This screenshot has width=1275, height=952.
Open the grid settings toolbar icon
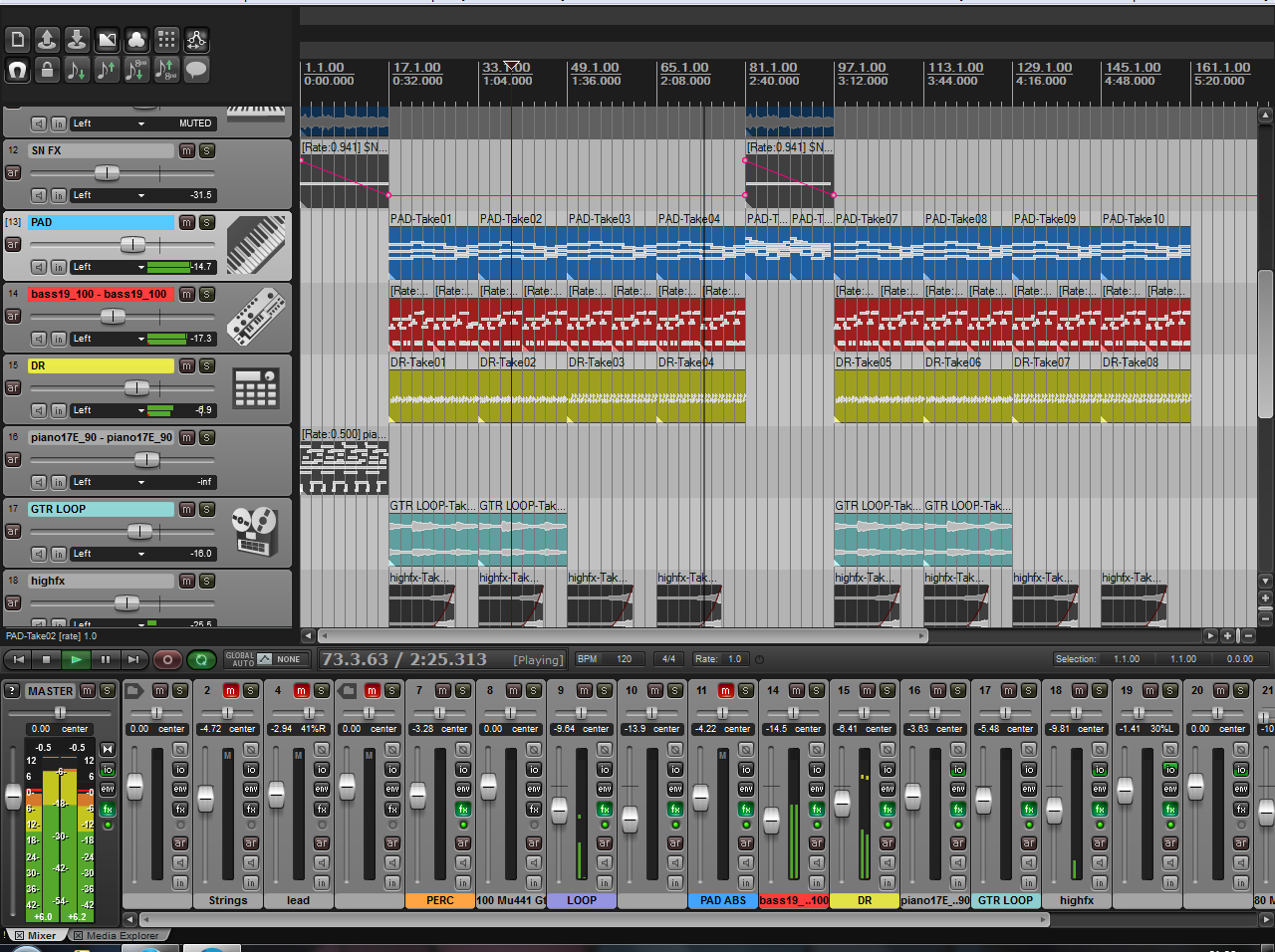[166, 40]
